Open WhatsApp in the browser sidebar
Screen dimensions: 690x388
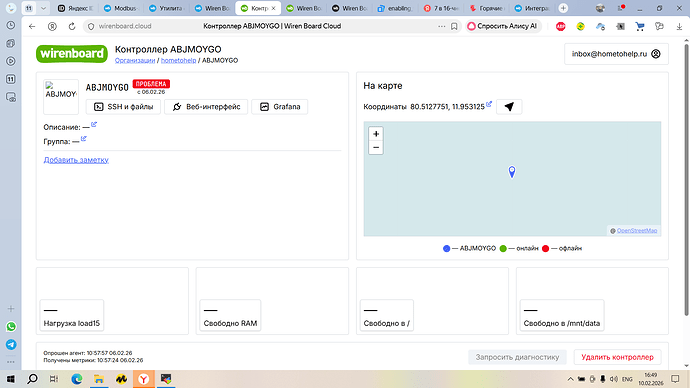tap(11, 326)
